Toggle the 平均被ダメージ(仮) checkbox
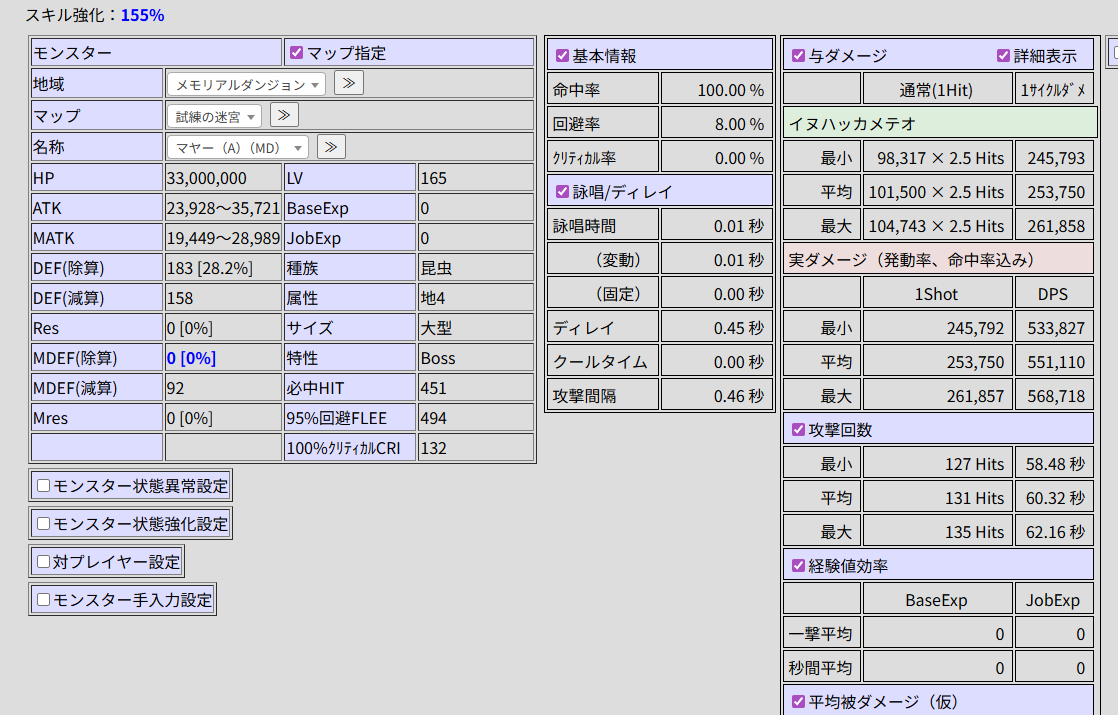1118x715 pixels. pyautogui.click(x=798, y=701)
